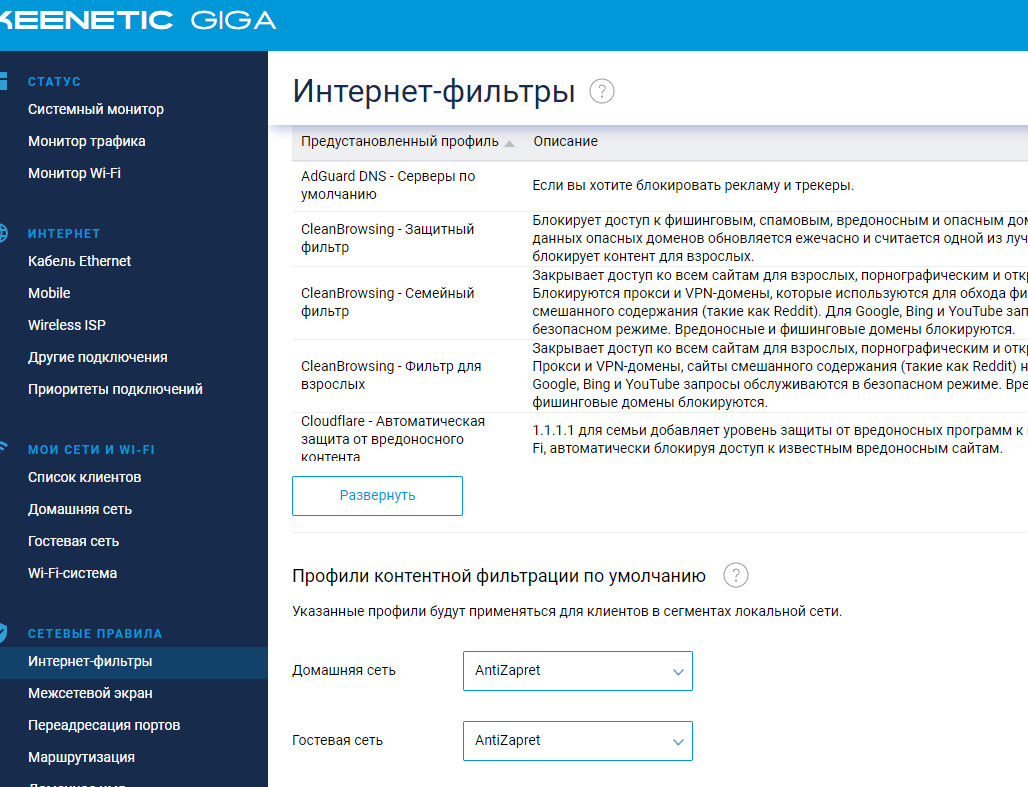Click the Статус section dashboard icon
The height and width of the screenshot is (787, 1028).
pos(3,81)
